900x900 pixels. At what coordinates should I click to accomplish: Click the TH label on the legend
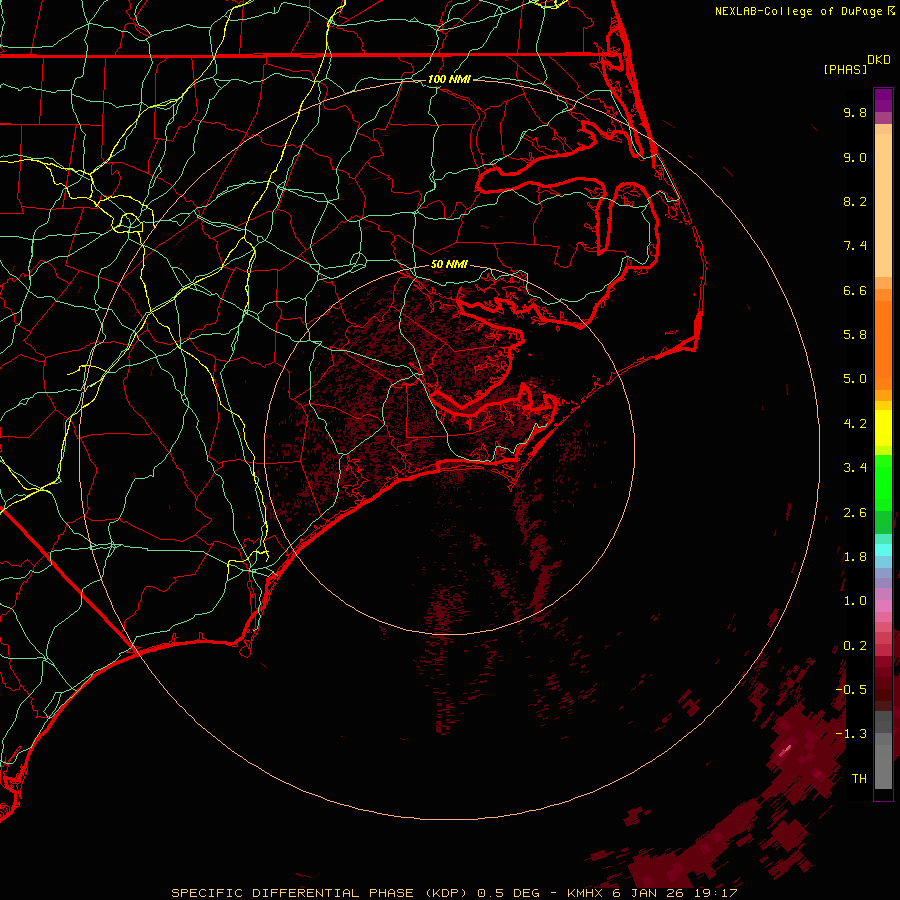pyautogui.click(x=858, y=778)
